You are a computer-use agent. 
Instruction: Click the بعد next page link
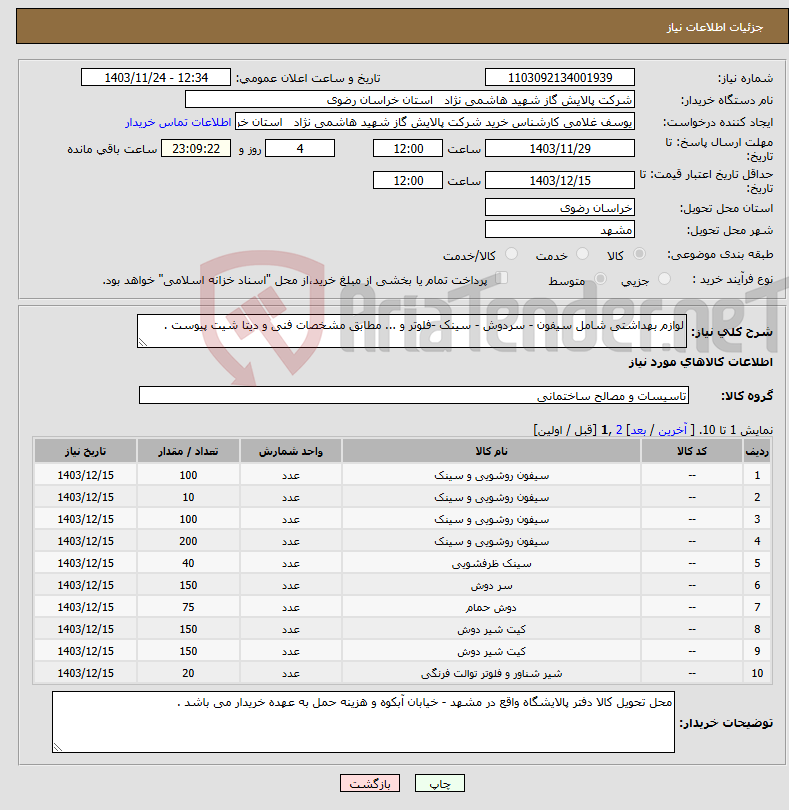[638, 430]
